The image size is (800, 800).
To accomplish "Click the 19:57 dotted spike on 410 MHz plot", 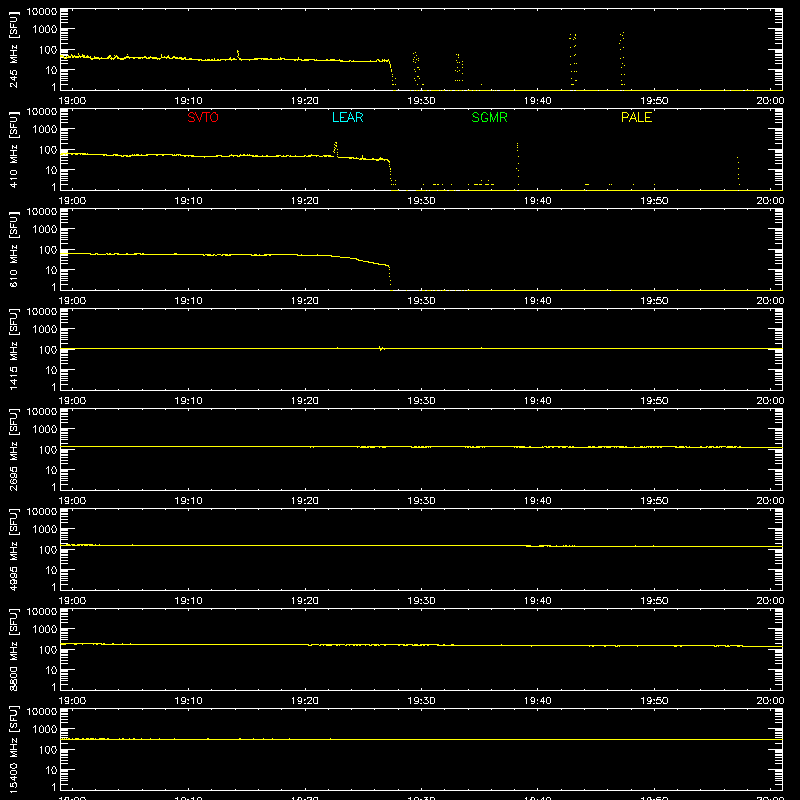I will [x=738, y=170].
